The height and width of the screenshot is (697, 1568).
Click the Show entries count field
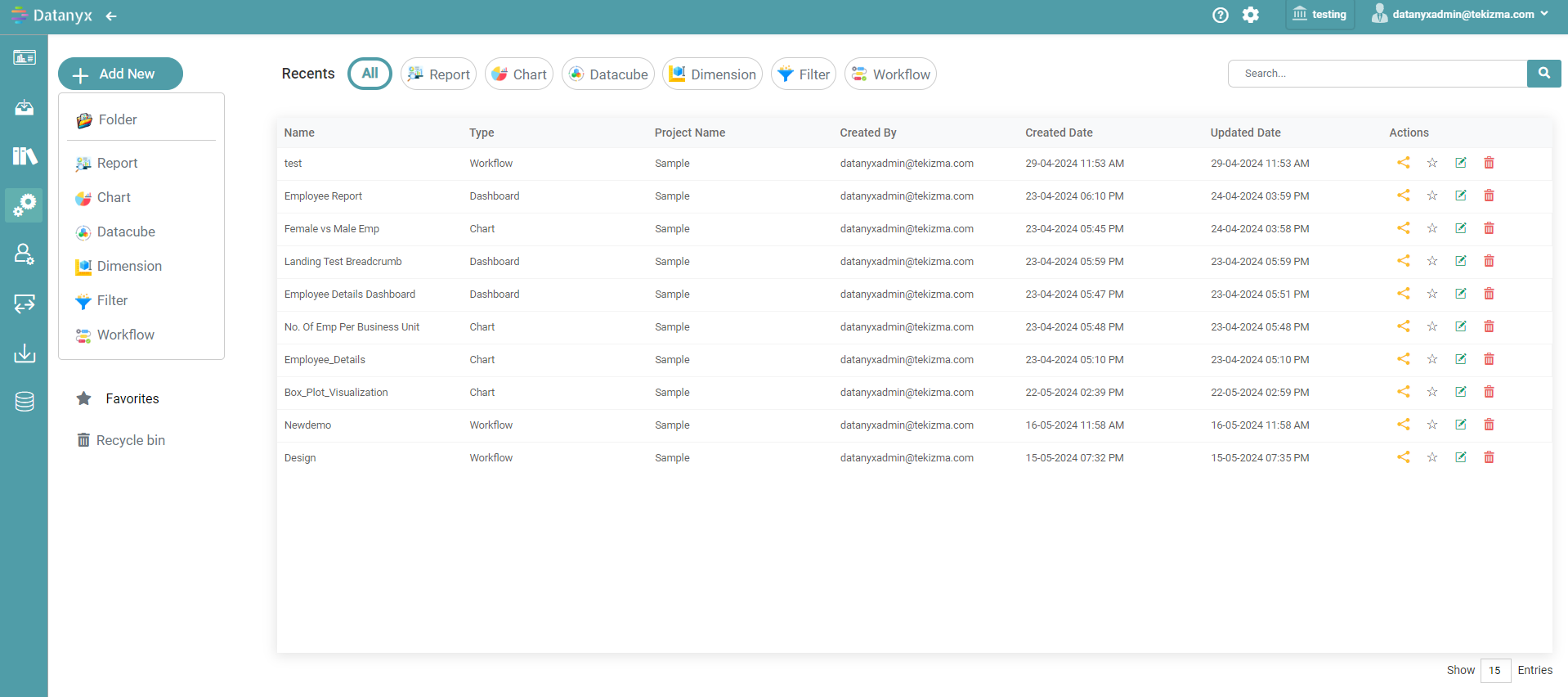pos(1494,670)
